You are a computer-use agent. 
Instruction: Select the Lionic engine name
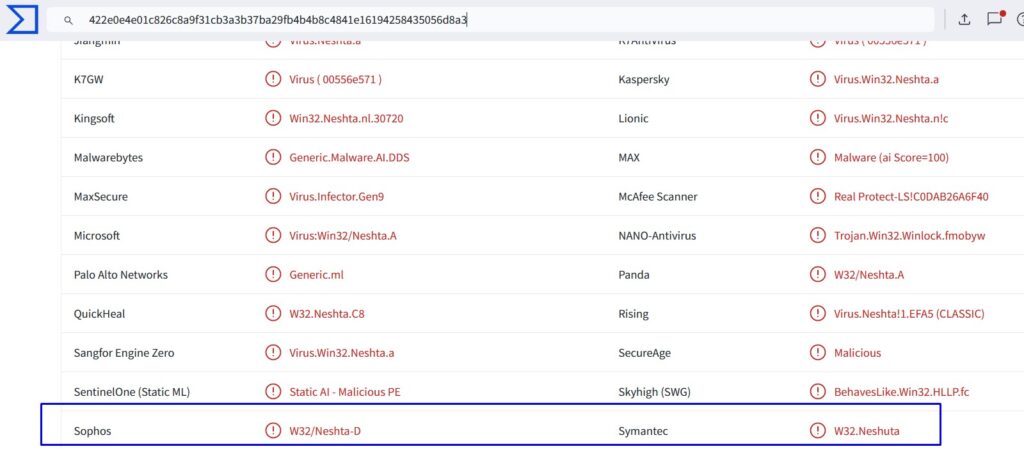tap(633, 119)
